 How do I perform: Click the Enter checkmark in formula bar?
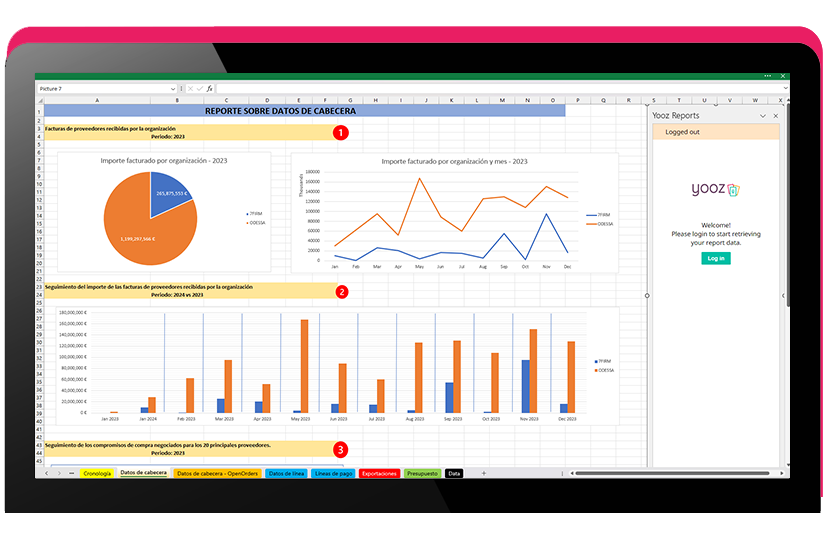200,88
